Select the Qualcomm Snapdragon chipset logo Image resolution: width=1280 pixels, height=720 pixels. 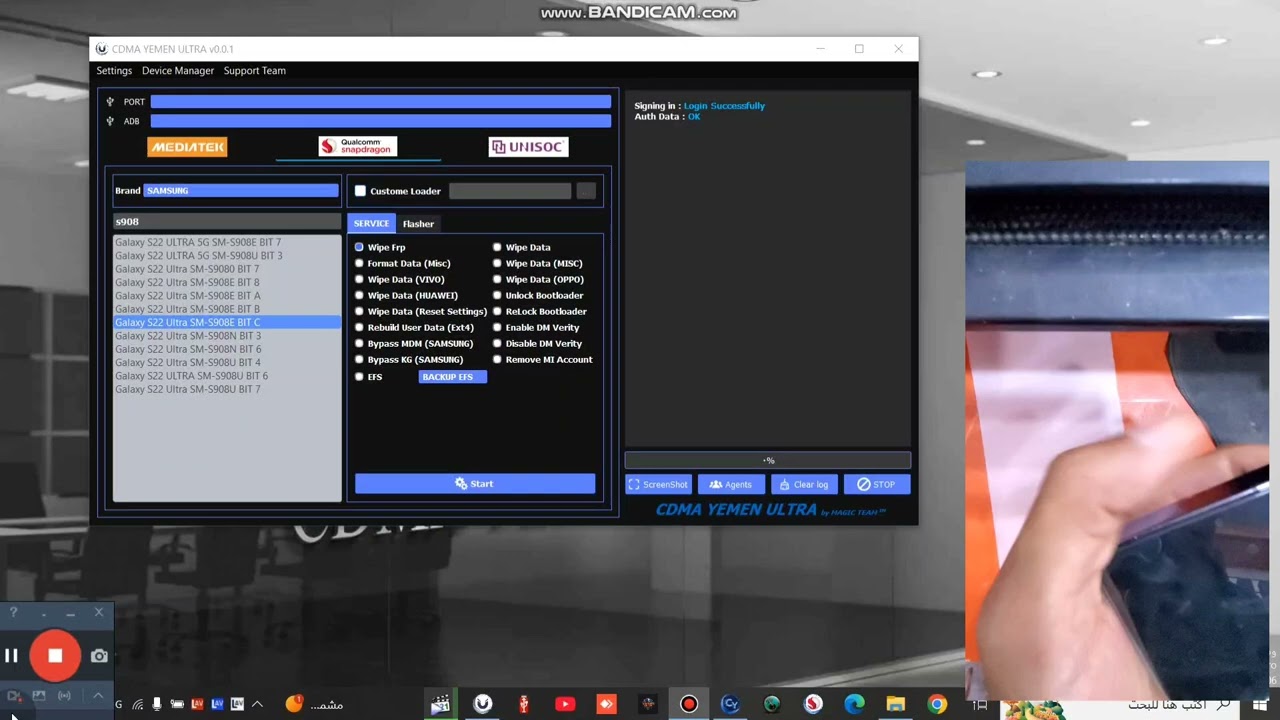click(x=358, y=147)
